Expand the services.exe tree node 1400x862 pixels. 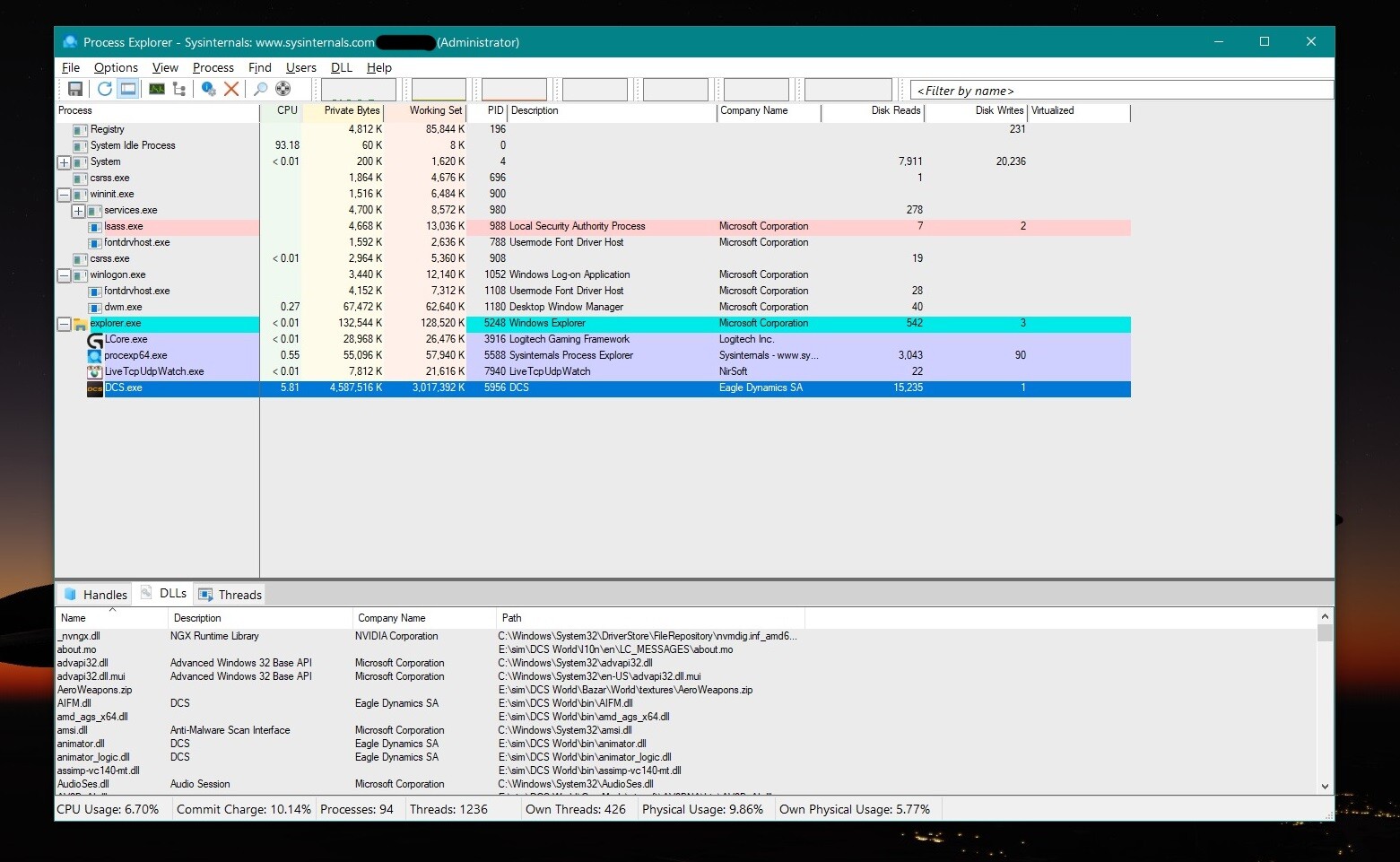[x=78, y=211]
